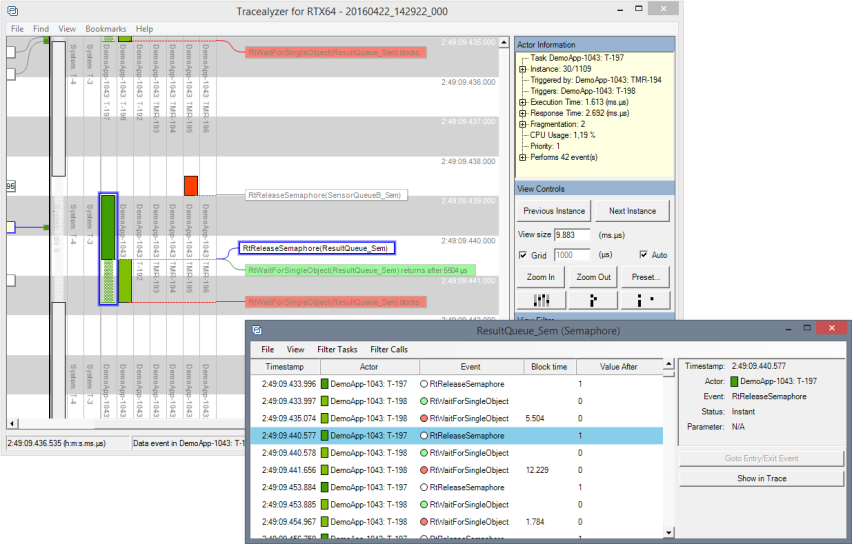This screenshot has width=852, height=544.
Task: Click the green RtWaitForSingleObject returns label
Action: point(360,270)
